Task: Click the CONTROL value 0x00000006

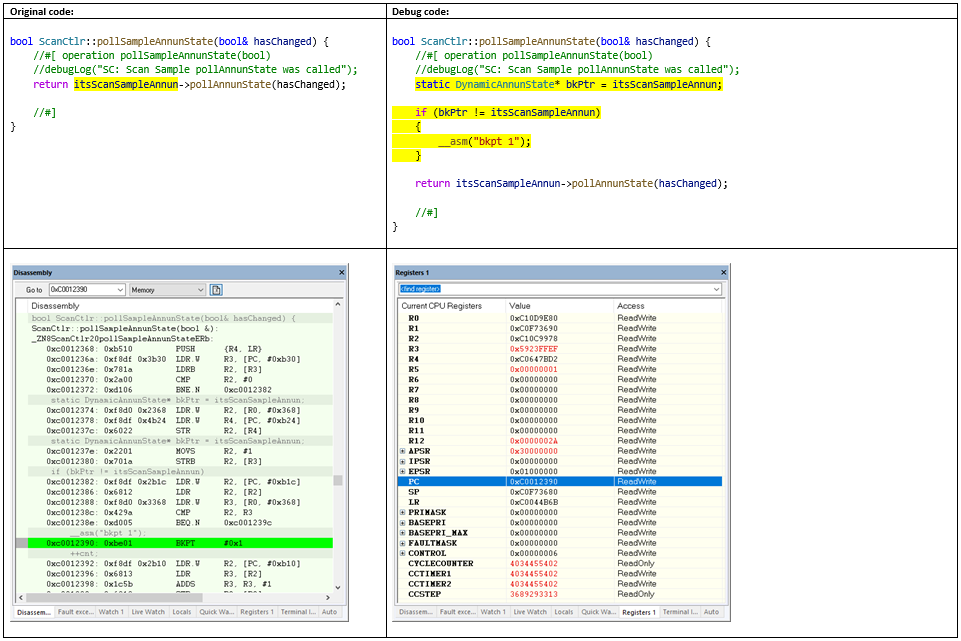Action: pos(534,553)
